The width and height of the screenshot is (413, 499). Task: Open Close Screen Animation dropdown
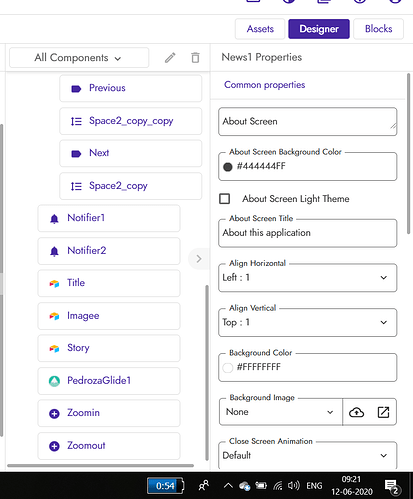click(307, 455)
